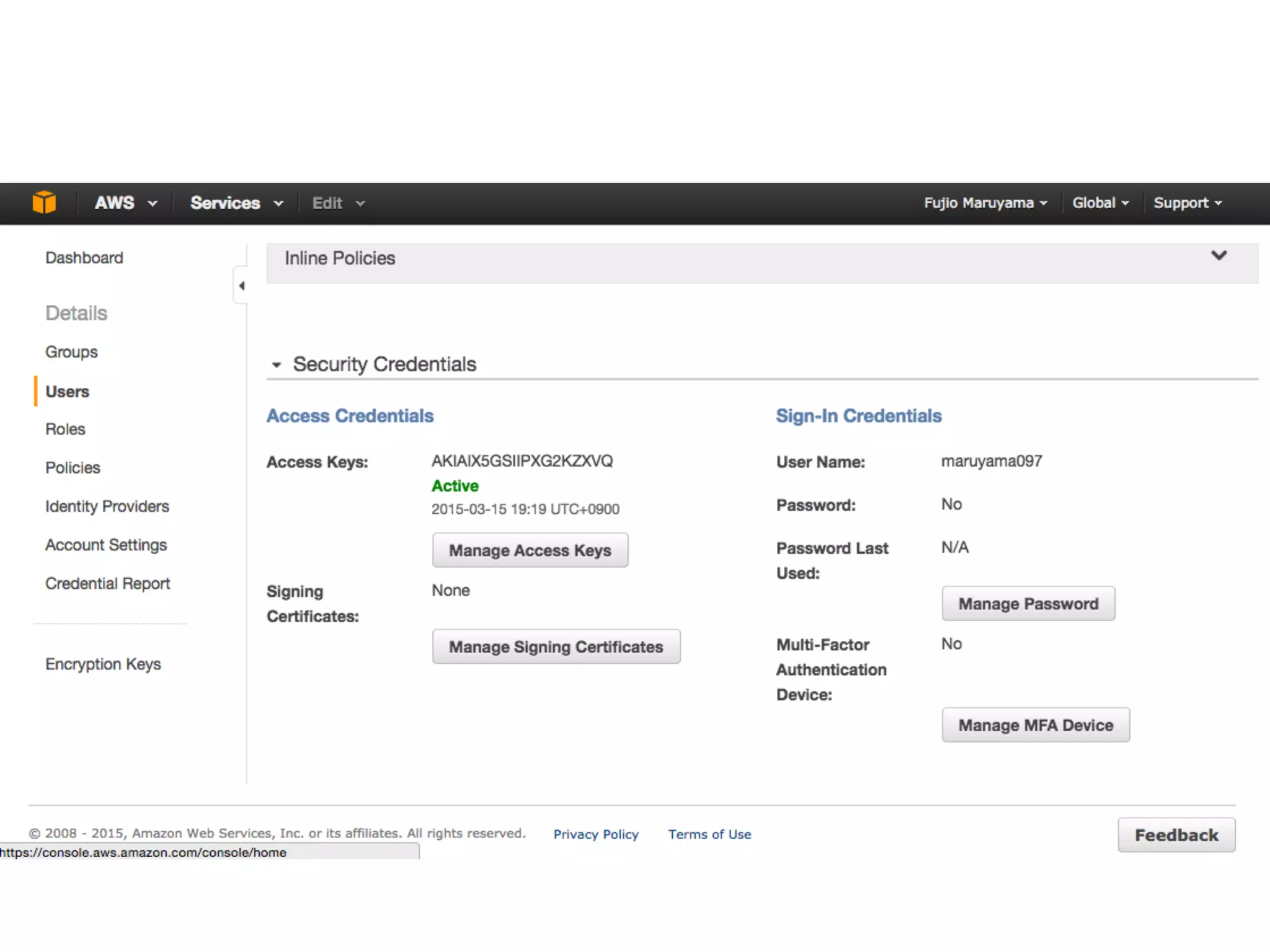Open the Global region menu
Image resolution: width=1270 pixels, height=952 pixels.
pyautogui.click(x=1100, y=203)
